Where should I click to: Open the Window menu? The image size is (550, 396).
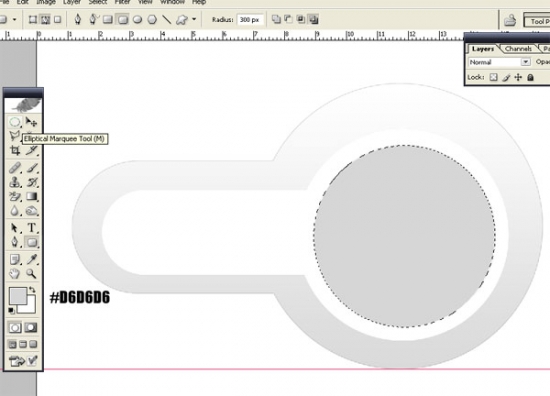pyautogui.click(x=173, y=2)
